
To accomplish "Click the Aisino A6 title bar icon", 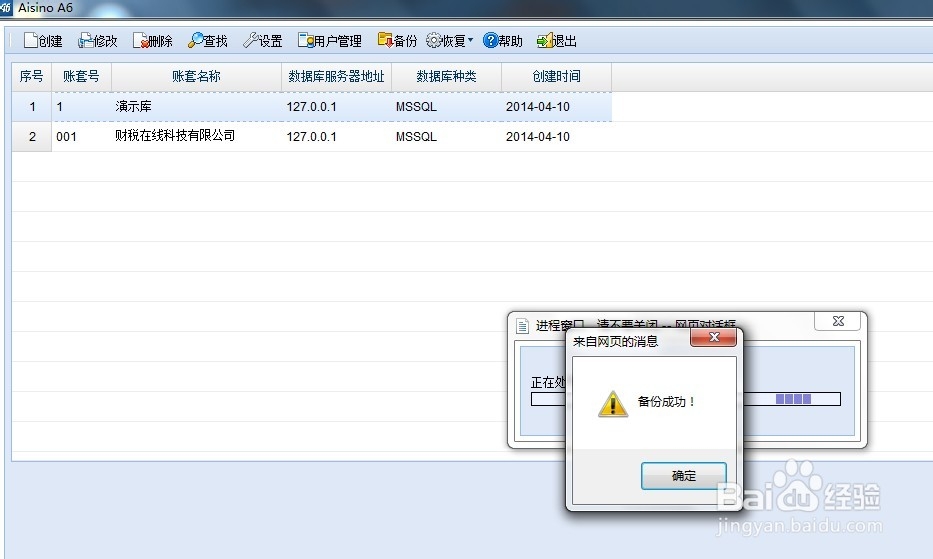I will coord(5,8).
